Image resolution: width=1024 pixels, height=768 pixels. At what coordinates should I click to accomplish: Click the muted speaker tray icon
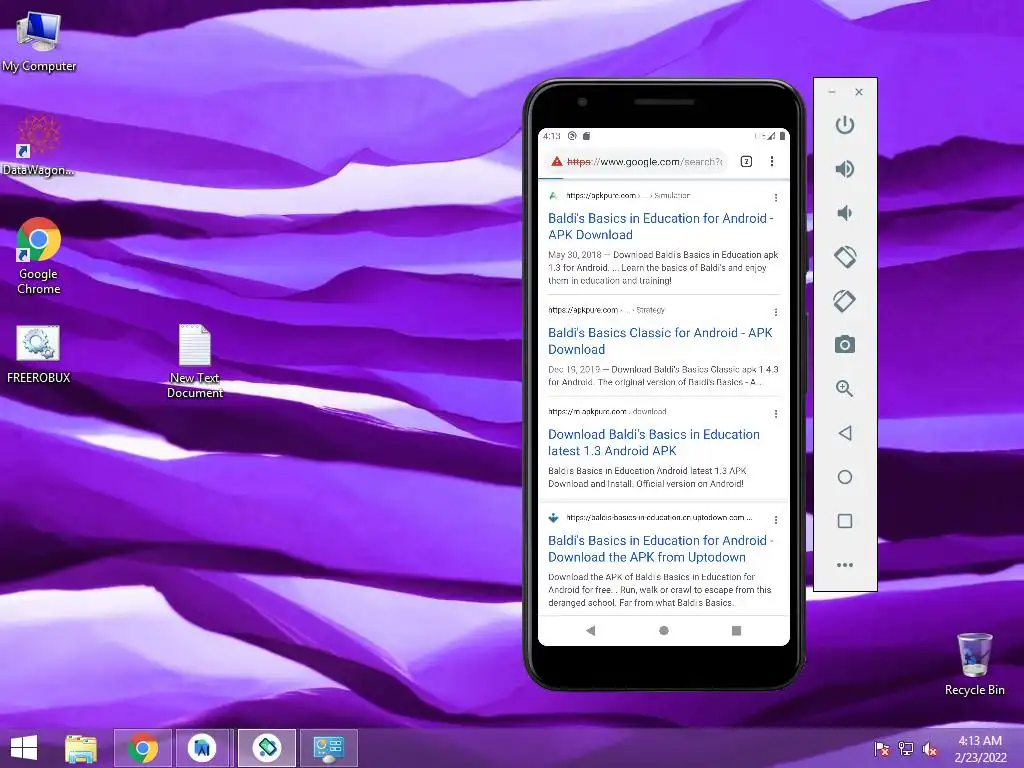coord(929,748)
